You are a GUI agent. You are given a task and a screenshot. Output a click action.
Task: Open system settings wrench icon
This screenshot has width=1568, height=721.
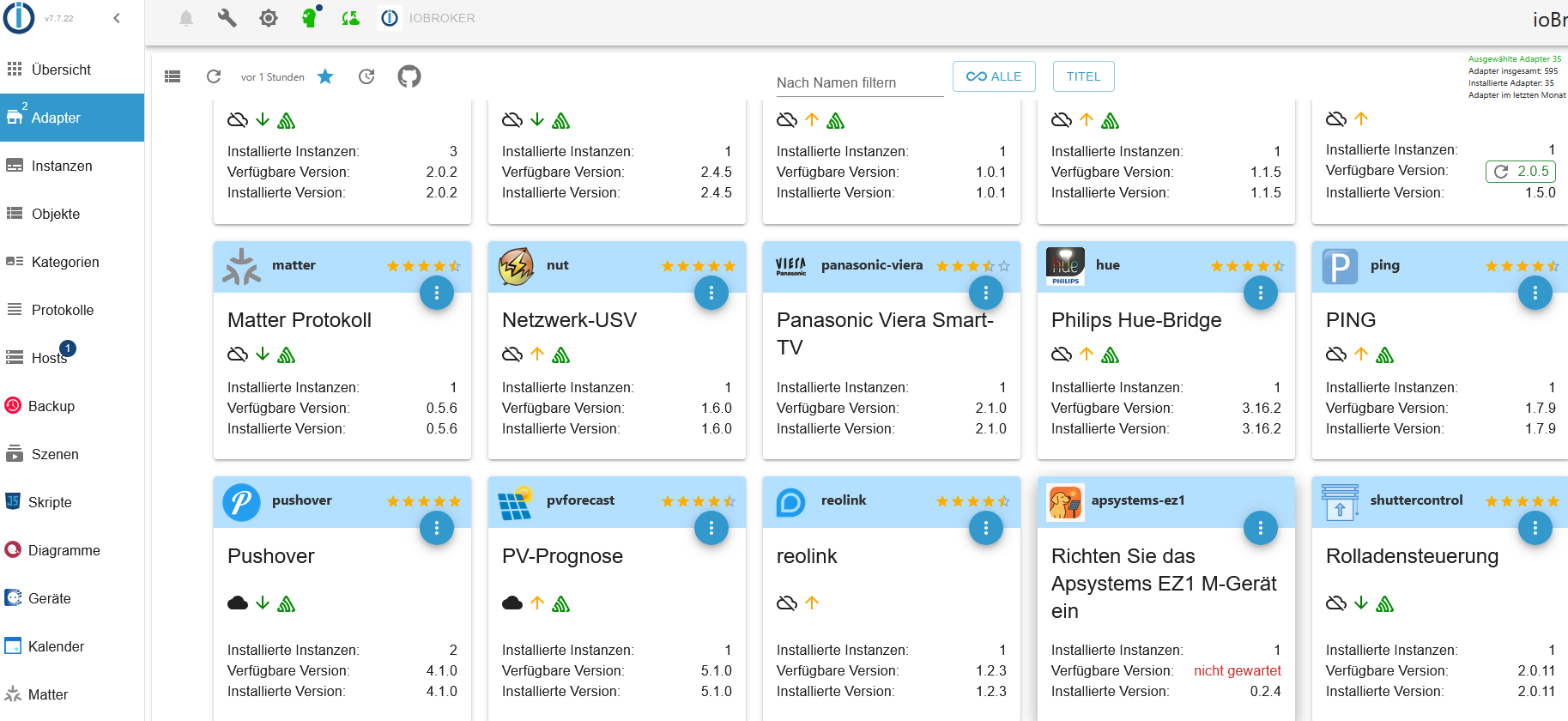[x=227, y=18]
